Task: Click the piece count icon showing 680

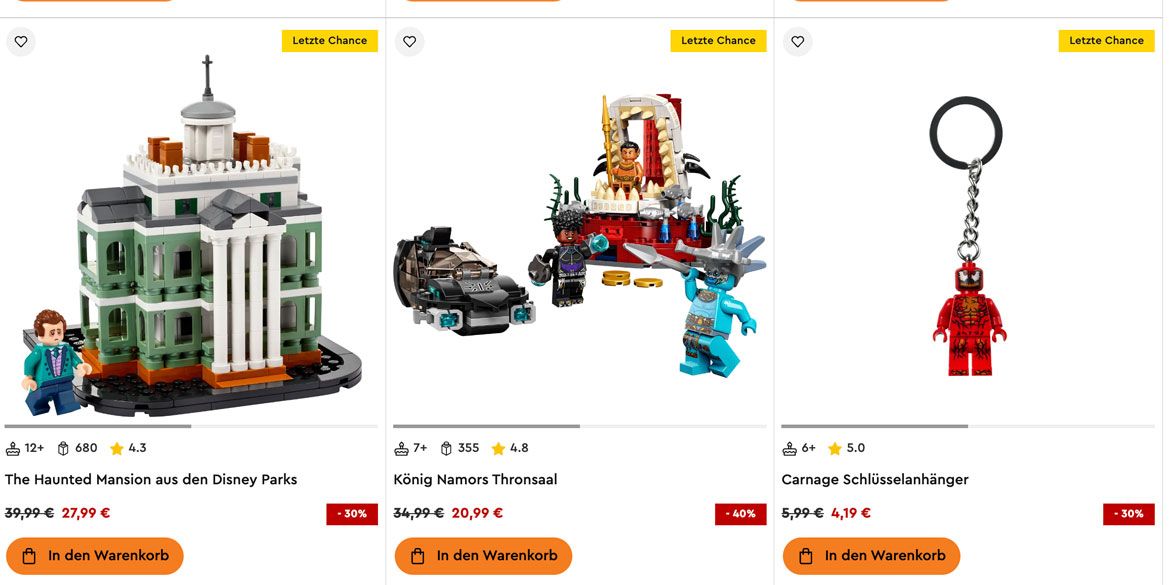Action: 63,448
